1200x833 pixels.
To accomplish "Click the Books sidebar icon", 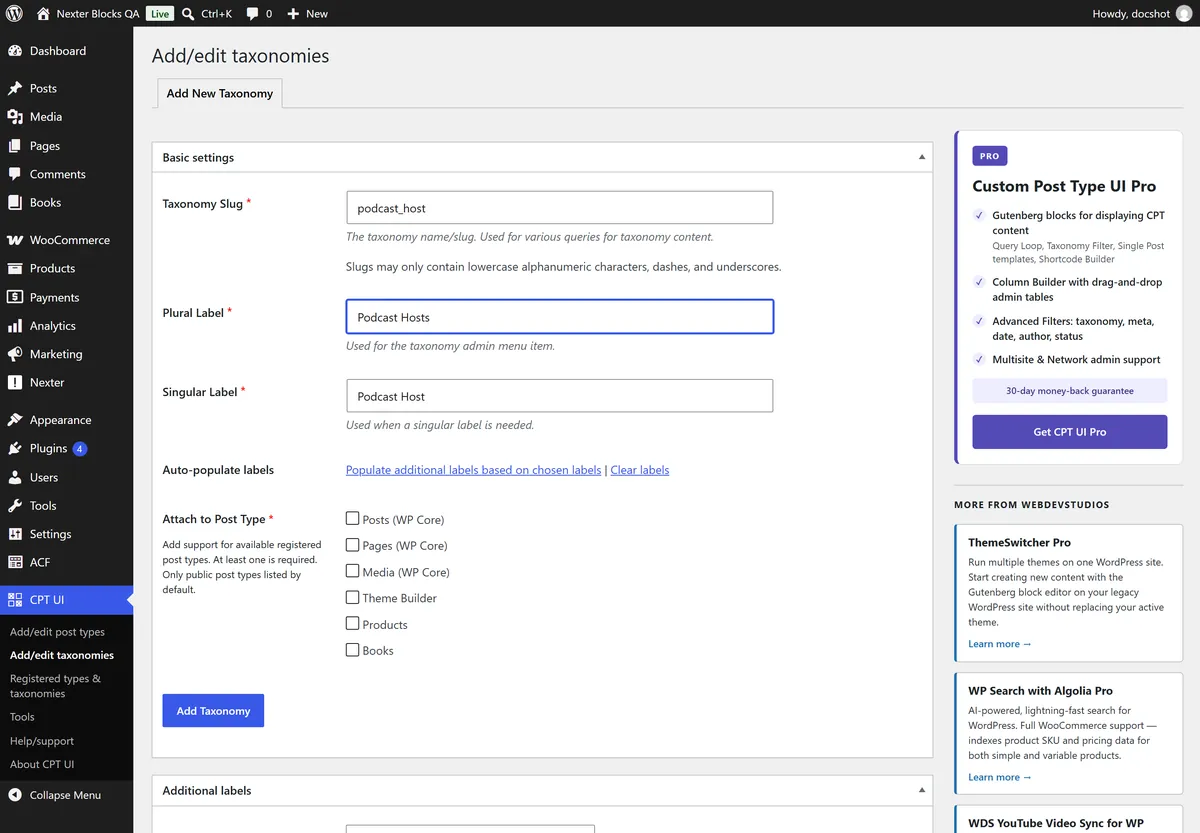I will pyautogui.click(x=15, y=202).
